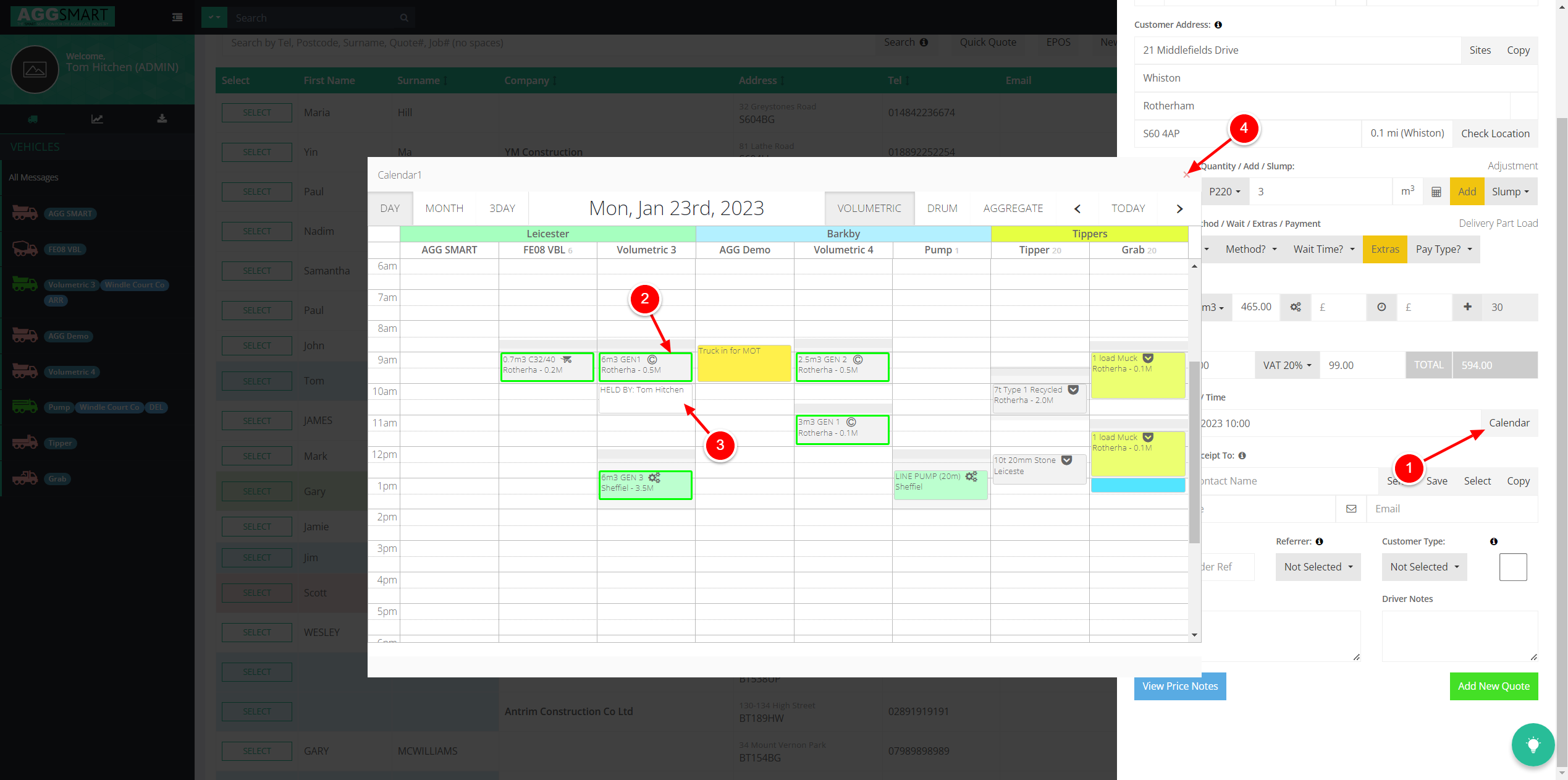Switch calendar to MONTH view

(444, 209)
